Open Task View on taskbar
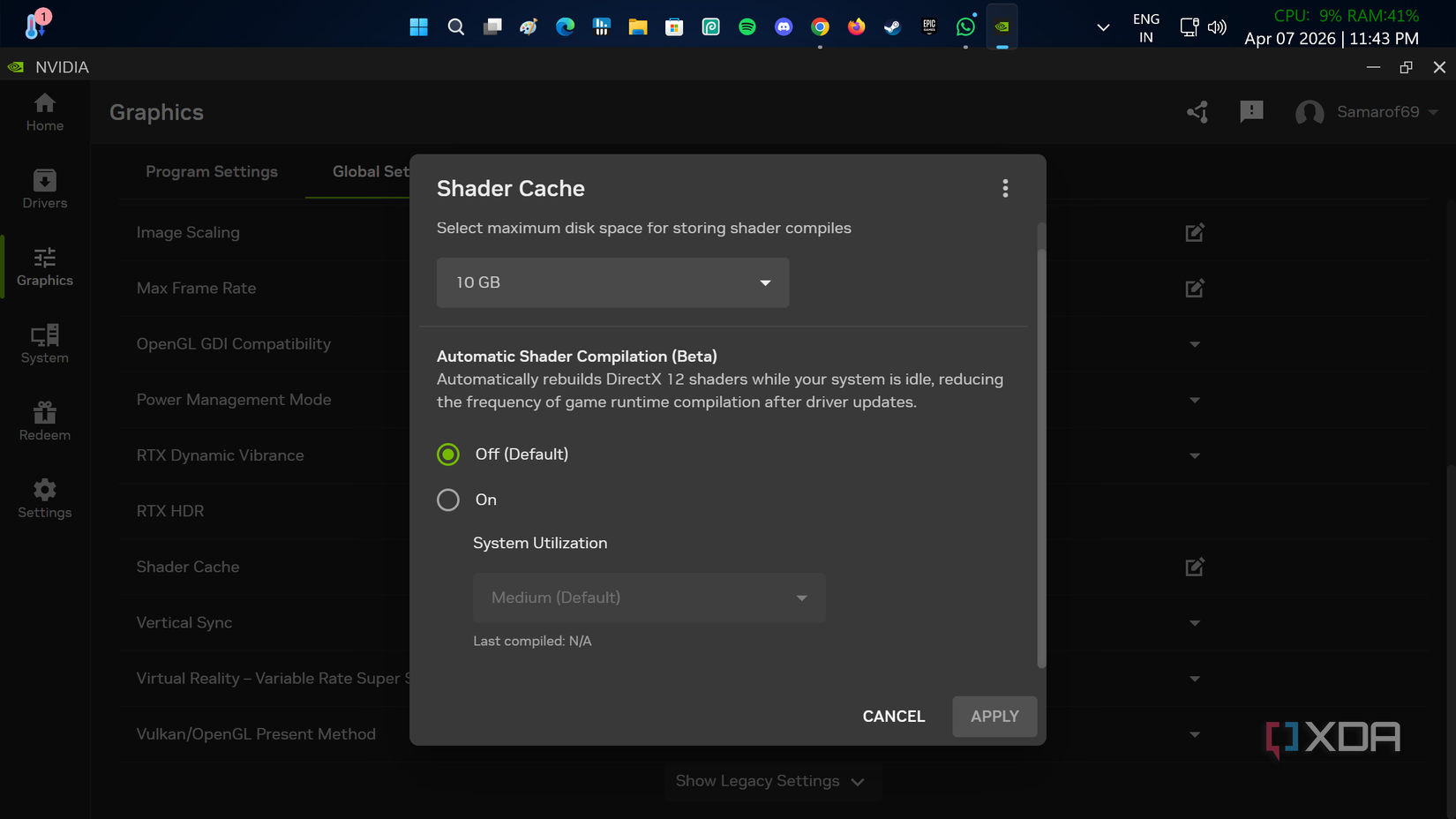Image resolution: width=1456 pixels, height=819 pixels. coord(492,26)
